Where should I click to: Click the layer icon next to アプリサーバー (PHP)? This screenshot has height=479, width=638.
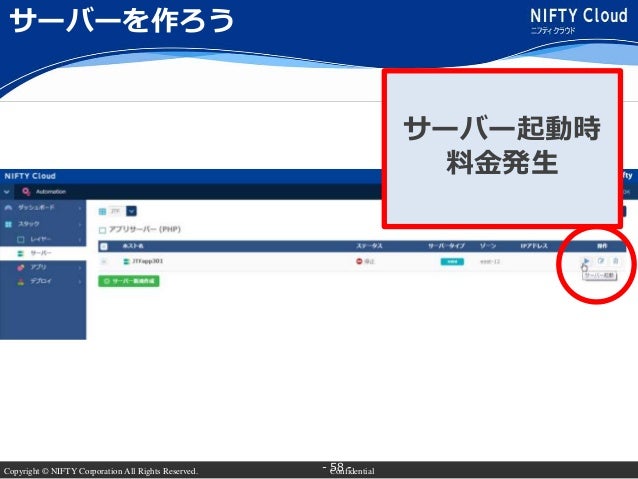coord(103,230)
